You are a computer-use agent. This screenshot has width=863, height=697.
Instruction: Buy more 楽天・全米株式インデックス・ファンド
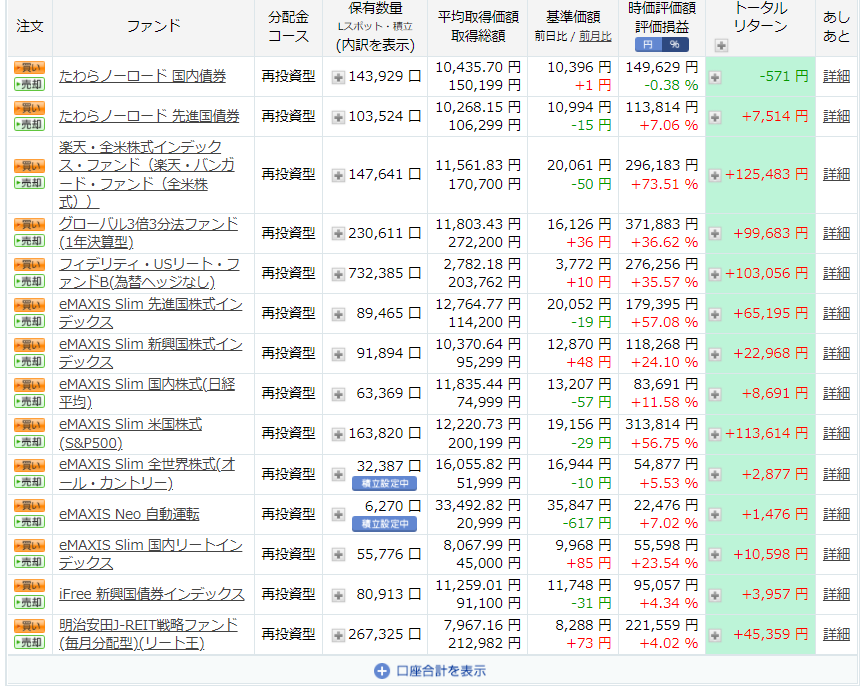[x=29, y=166]
